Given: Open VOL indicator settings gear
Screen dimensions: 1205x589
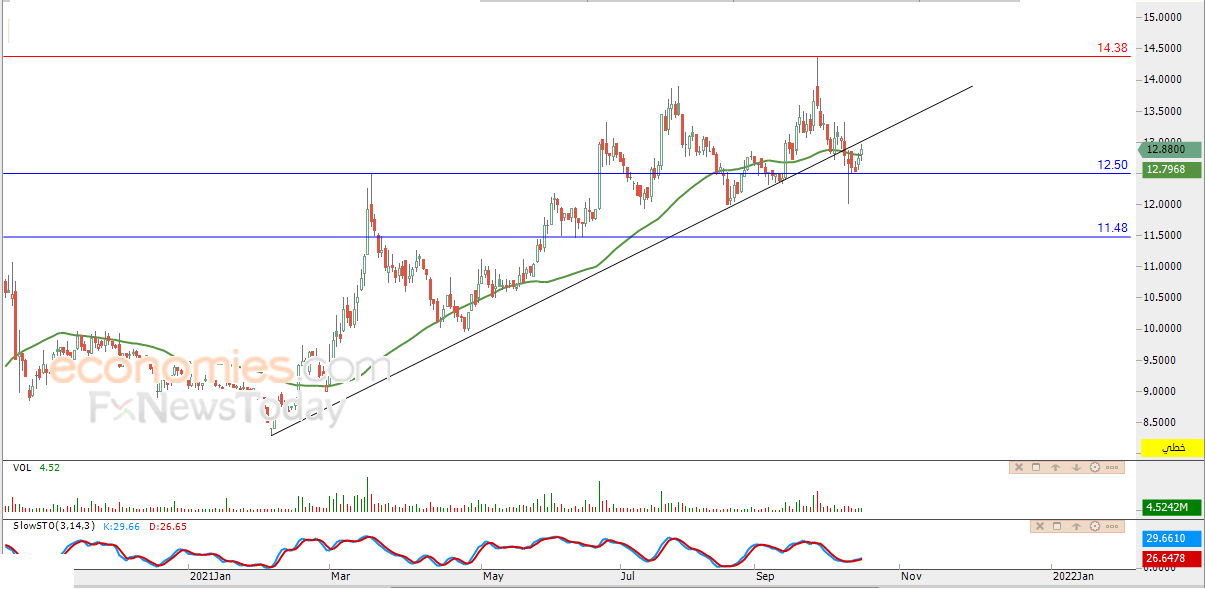Looking at the screenshot, I should pyautogui.click(x=1095, y=467).
